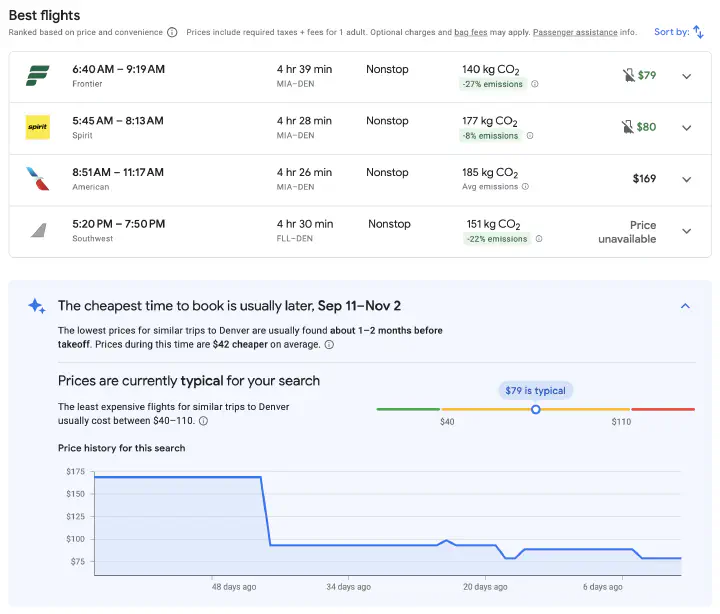Click info icon beside ranking explanation

pyautogui.click(x=172, y=32)
